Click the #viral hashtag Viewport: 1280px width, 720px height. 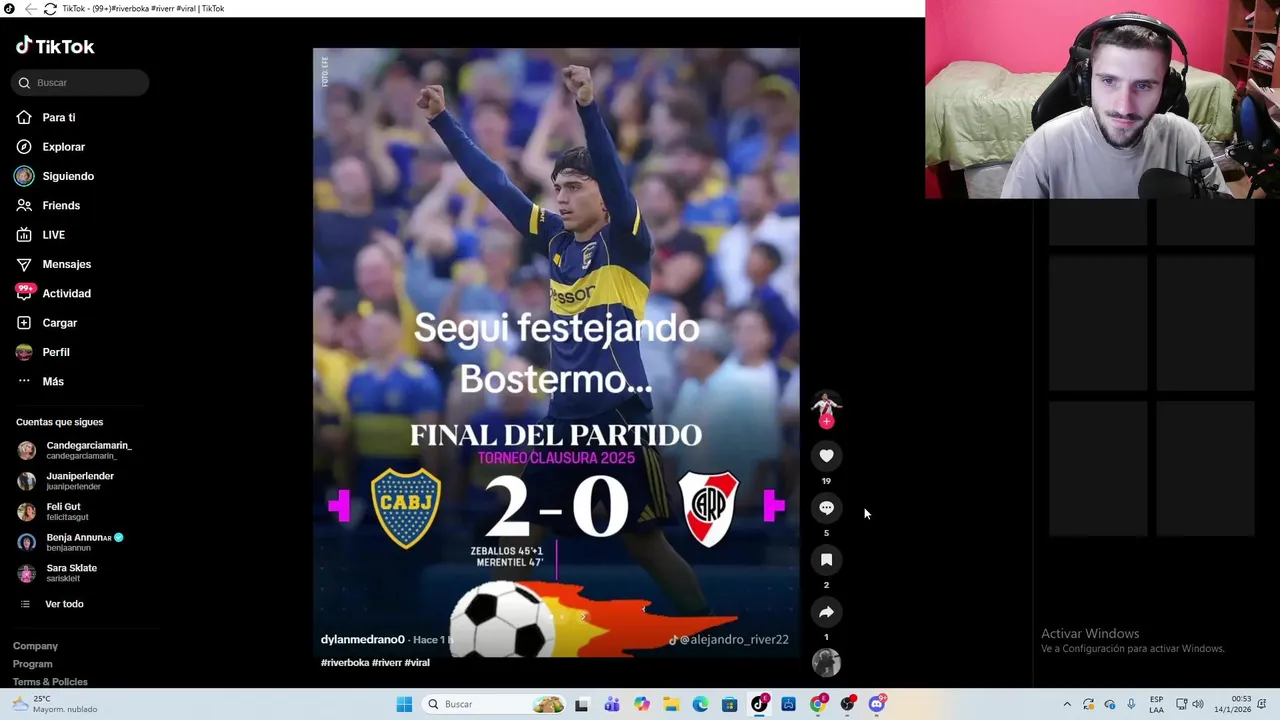(x=417, y=663)
